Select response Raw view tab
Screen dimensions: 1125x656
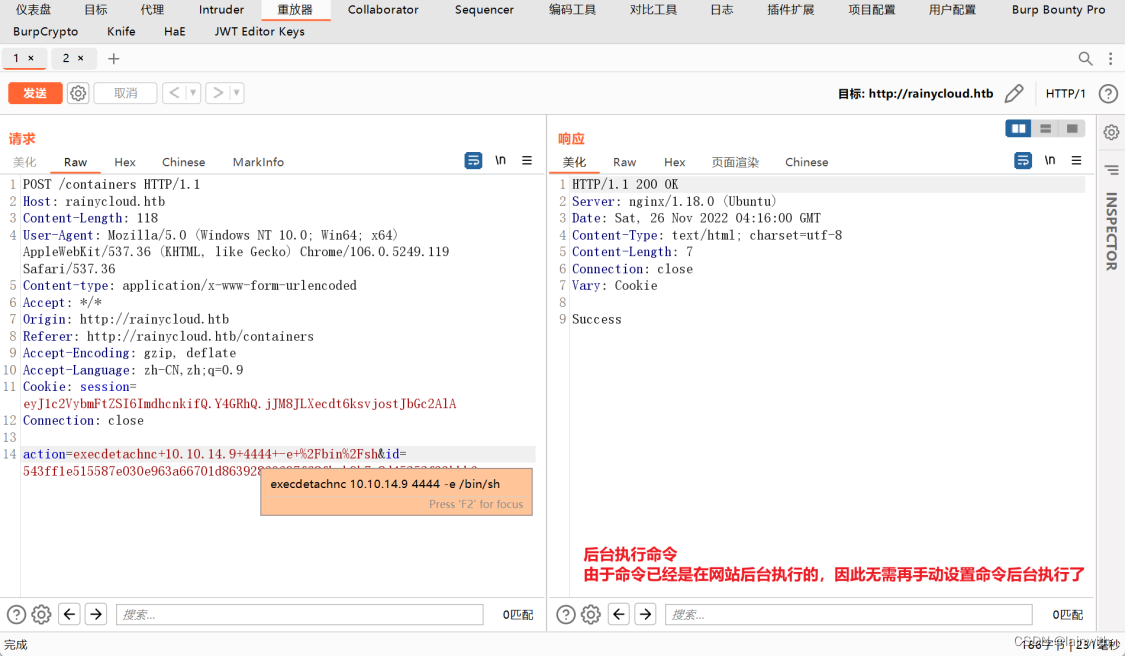(x=624, y=162)
